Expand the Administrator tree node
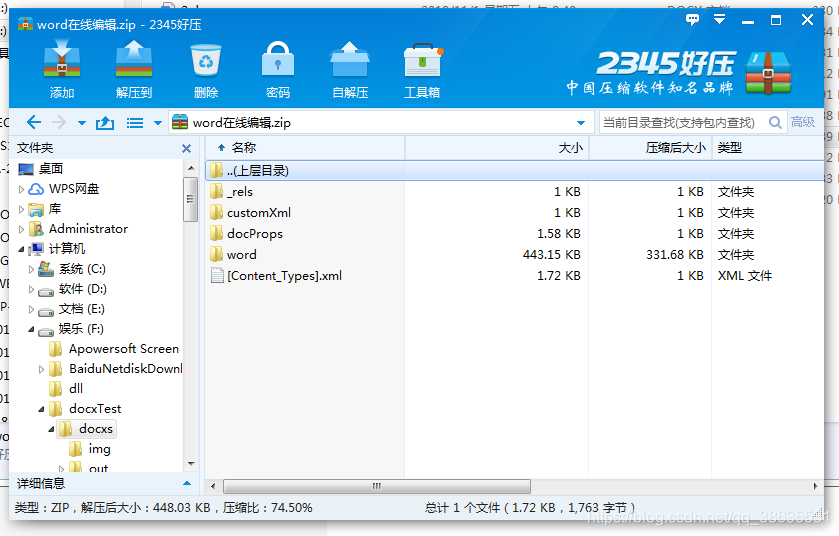The height and width of the screenshot is (536, 839). 21,229
